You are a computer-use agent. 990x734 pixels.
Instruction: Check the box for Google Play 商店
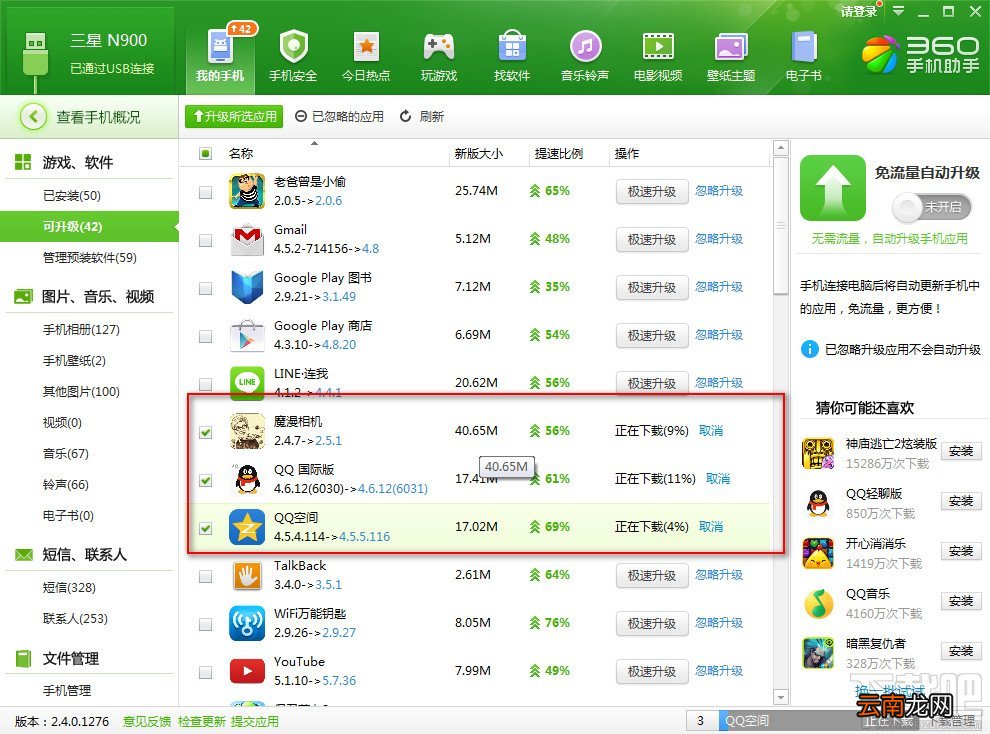(205, 336)
